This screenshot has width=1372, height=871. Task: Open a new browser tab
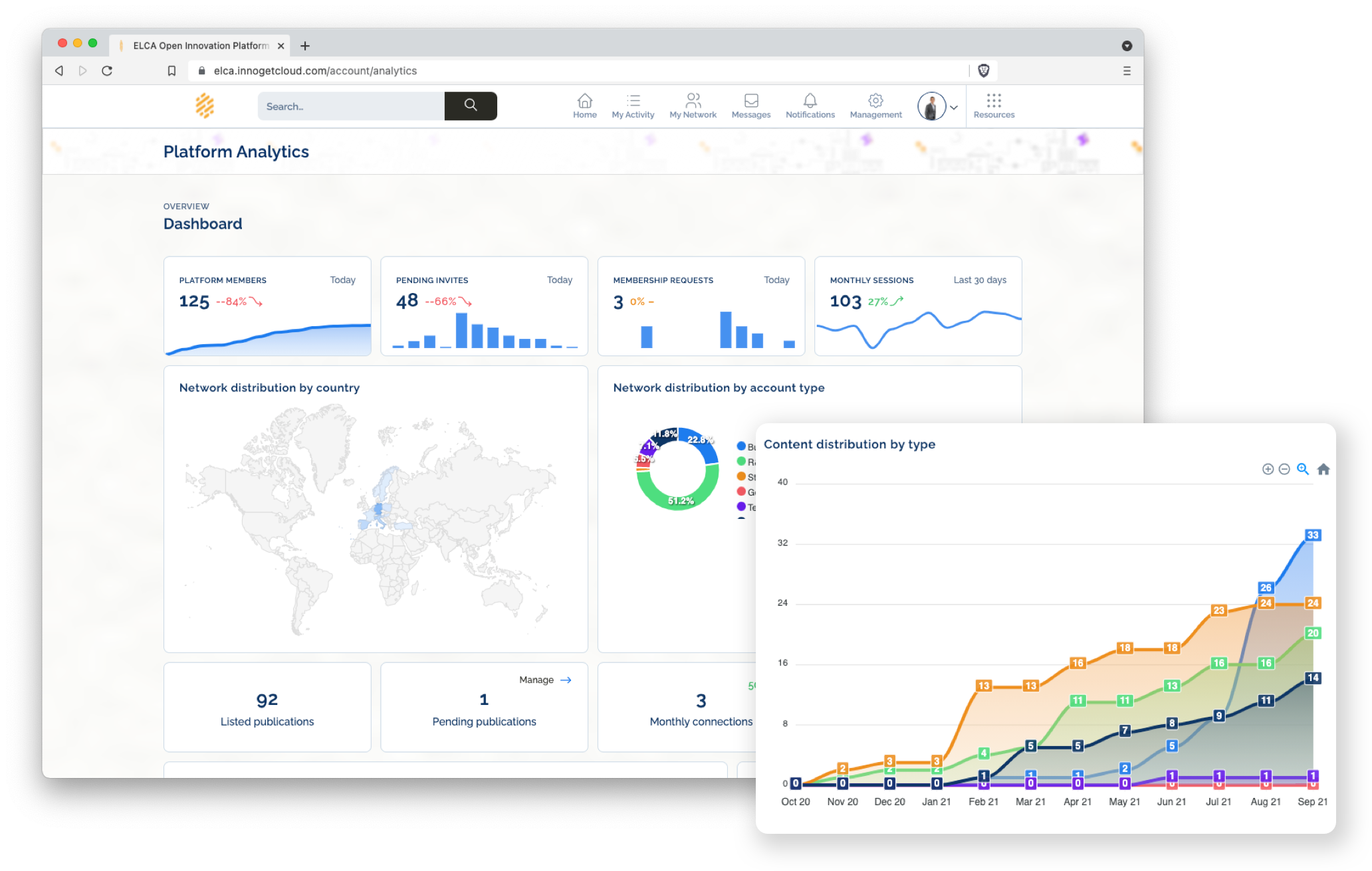[305, 46]
